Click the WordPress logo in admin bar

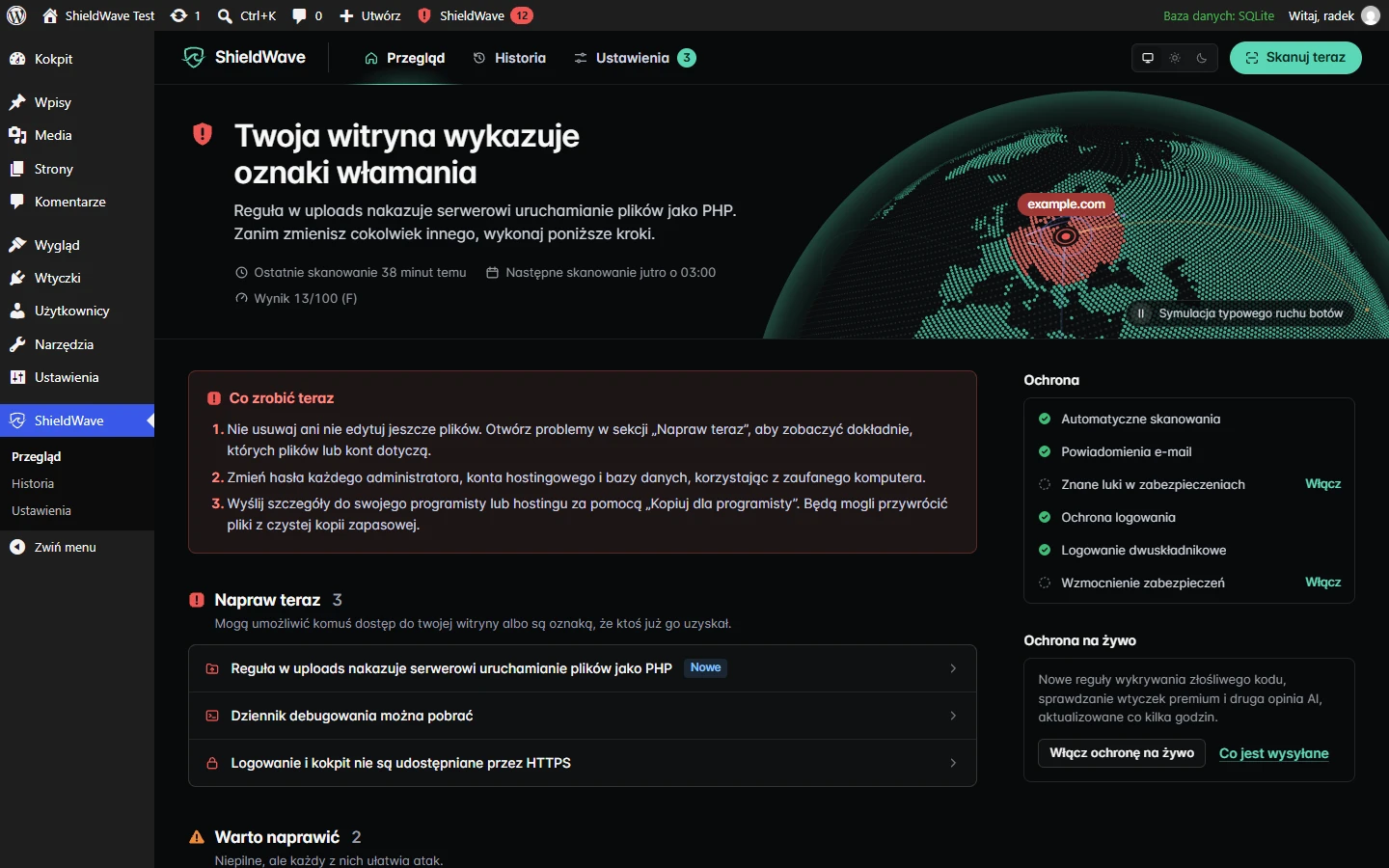(16, 15)
